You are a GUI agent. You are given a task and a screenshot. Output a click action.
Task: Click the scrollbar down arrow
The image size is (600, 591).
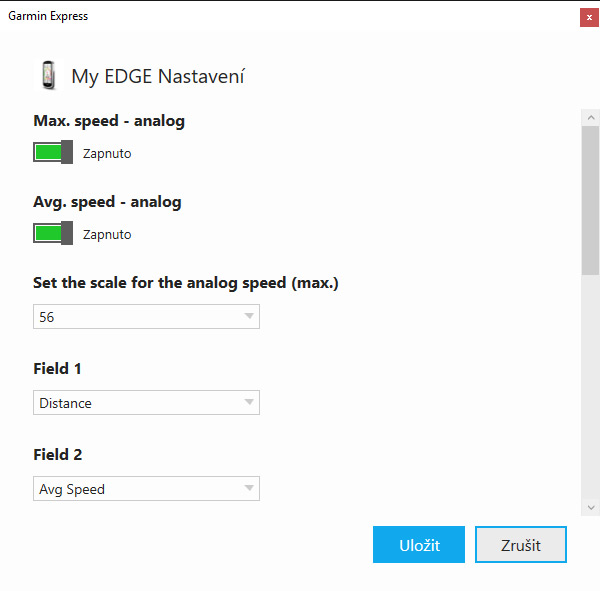pos(590,508)
